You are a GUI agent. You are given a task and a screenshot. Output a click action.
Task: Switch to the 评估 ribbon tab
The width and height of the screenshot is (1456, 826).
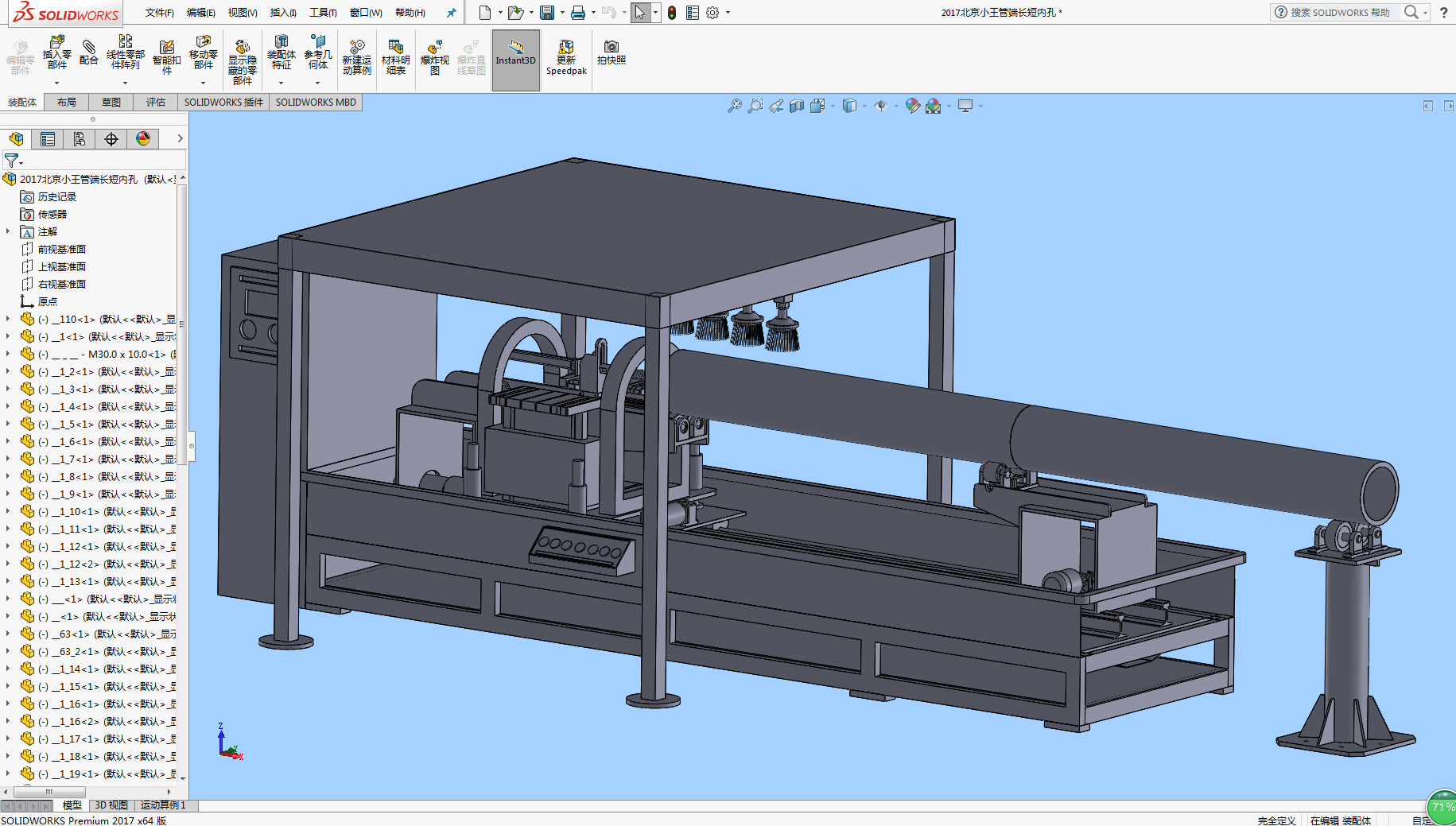pos(155,103)
